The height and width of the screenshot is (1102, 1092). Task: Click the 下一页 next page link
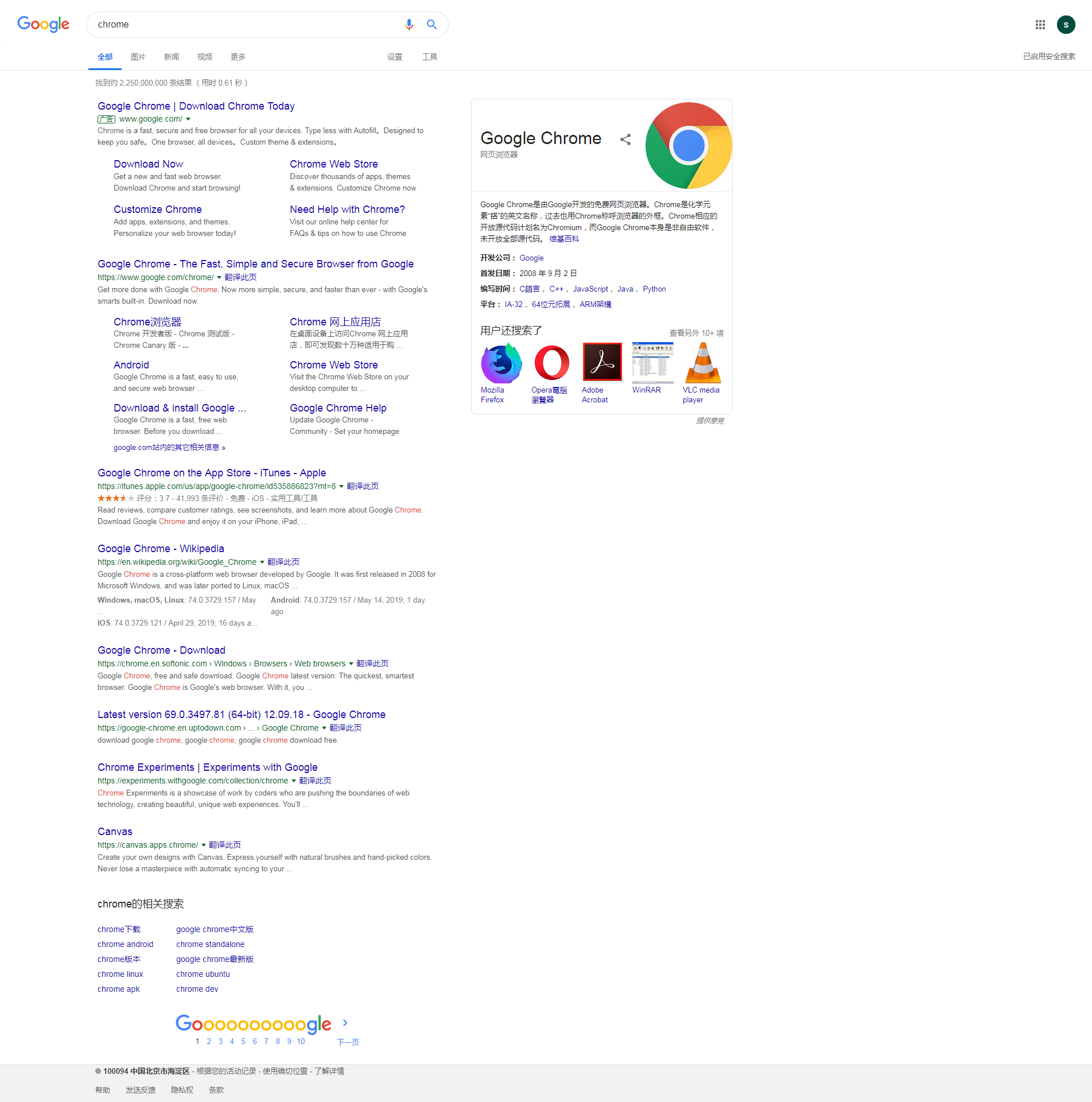point(348,1042)
